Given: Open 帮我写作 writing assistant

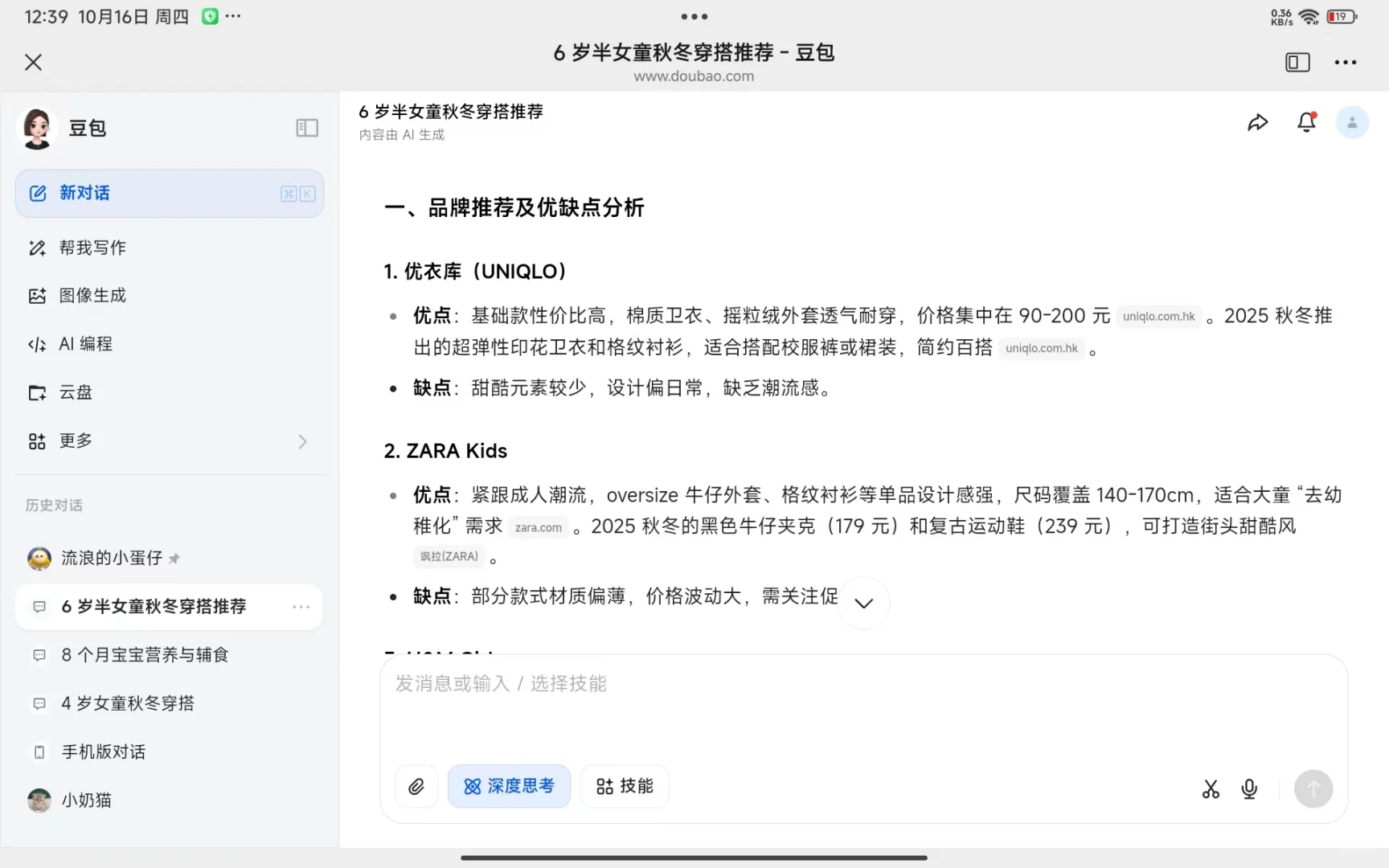Looking at the screenshot, I should coord(170,248).
